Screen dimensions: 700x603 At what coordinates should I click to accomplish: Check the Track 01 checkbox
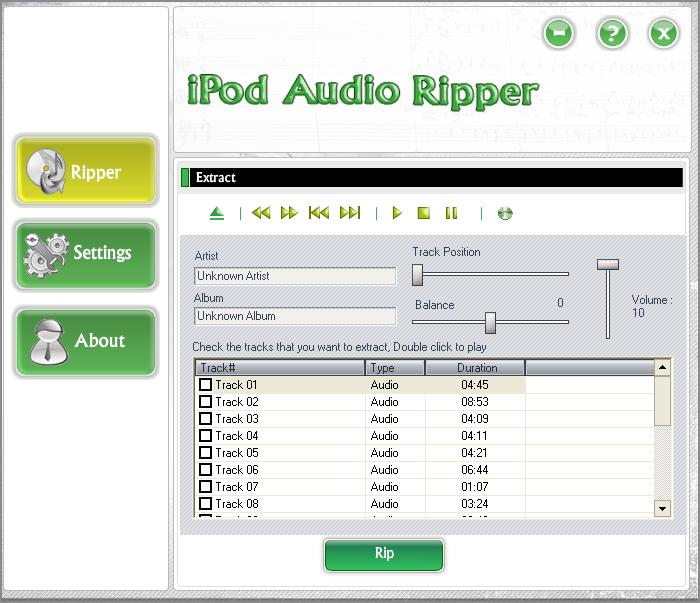(205, 384)
